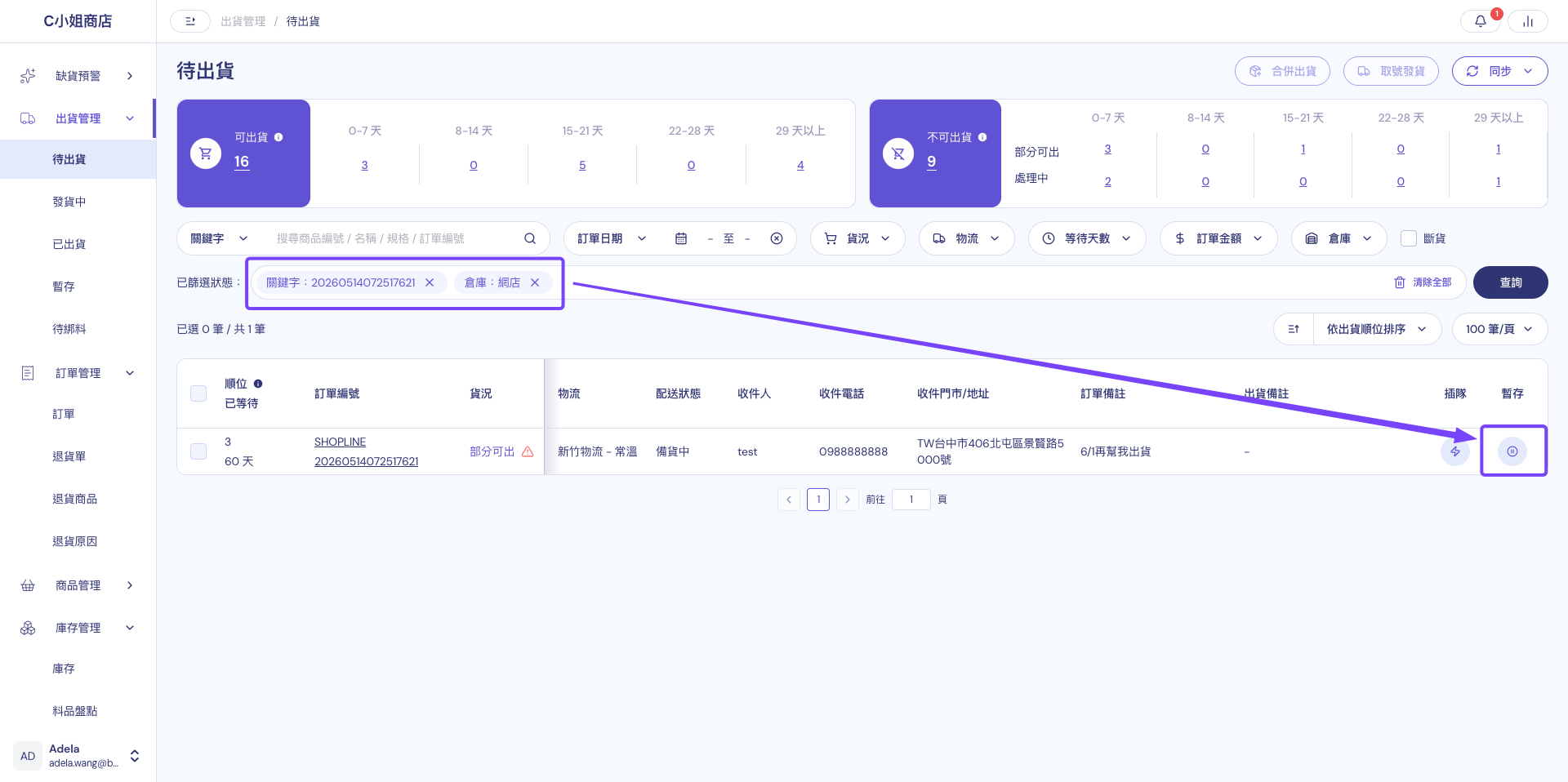Select the SHOPLINE order row checkbox

[x=198, y=451]
